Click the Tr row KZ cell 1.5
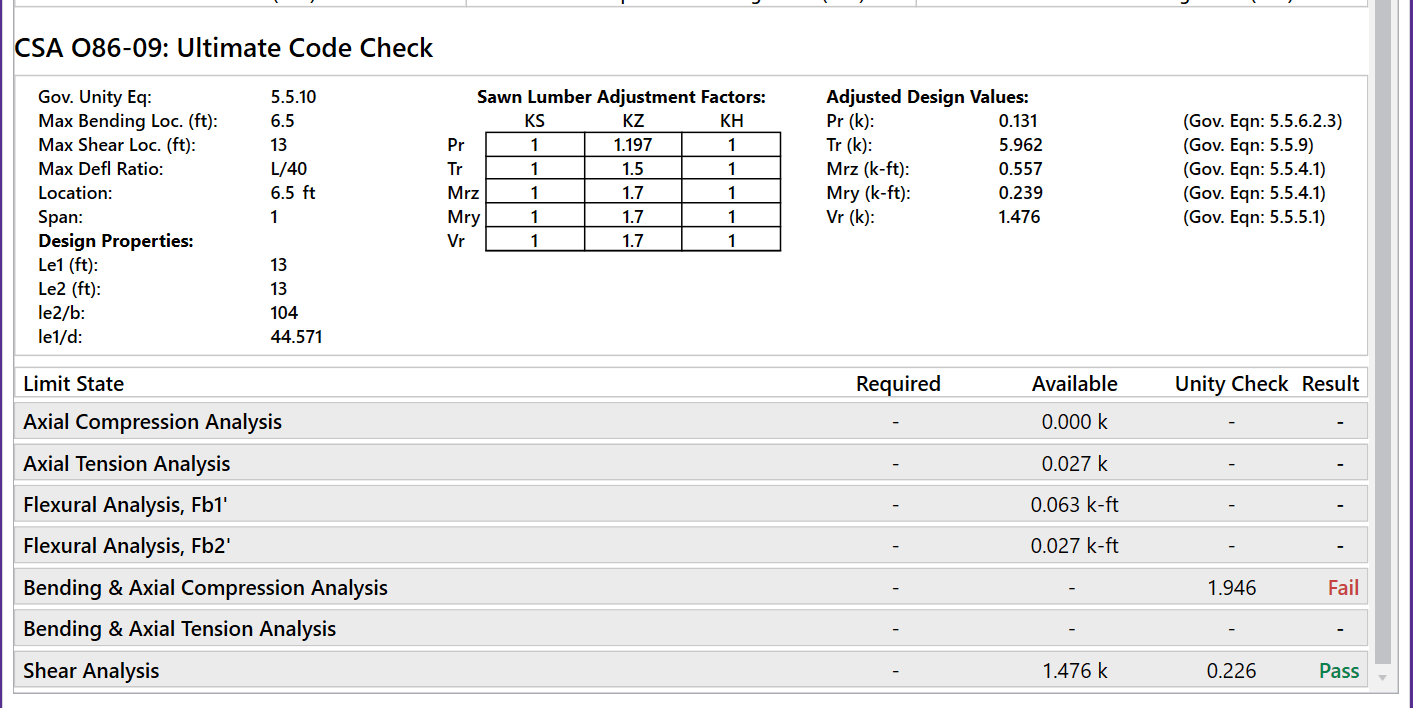This screenshot has height=708, width=1416. (633, 169)
